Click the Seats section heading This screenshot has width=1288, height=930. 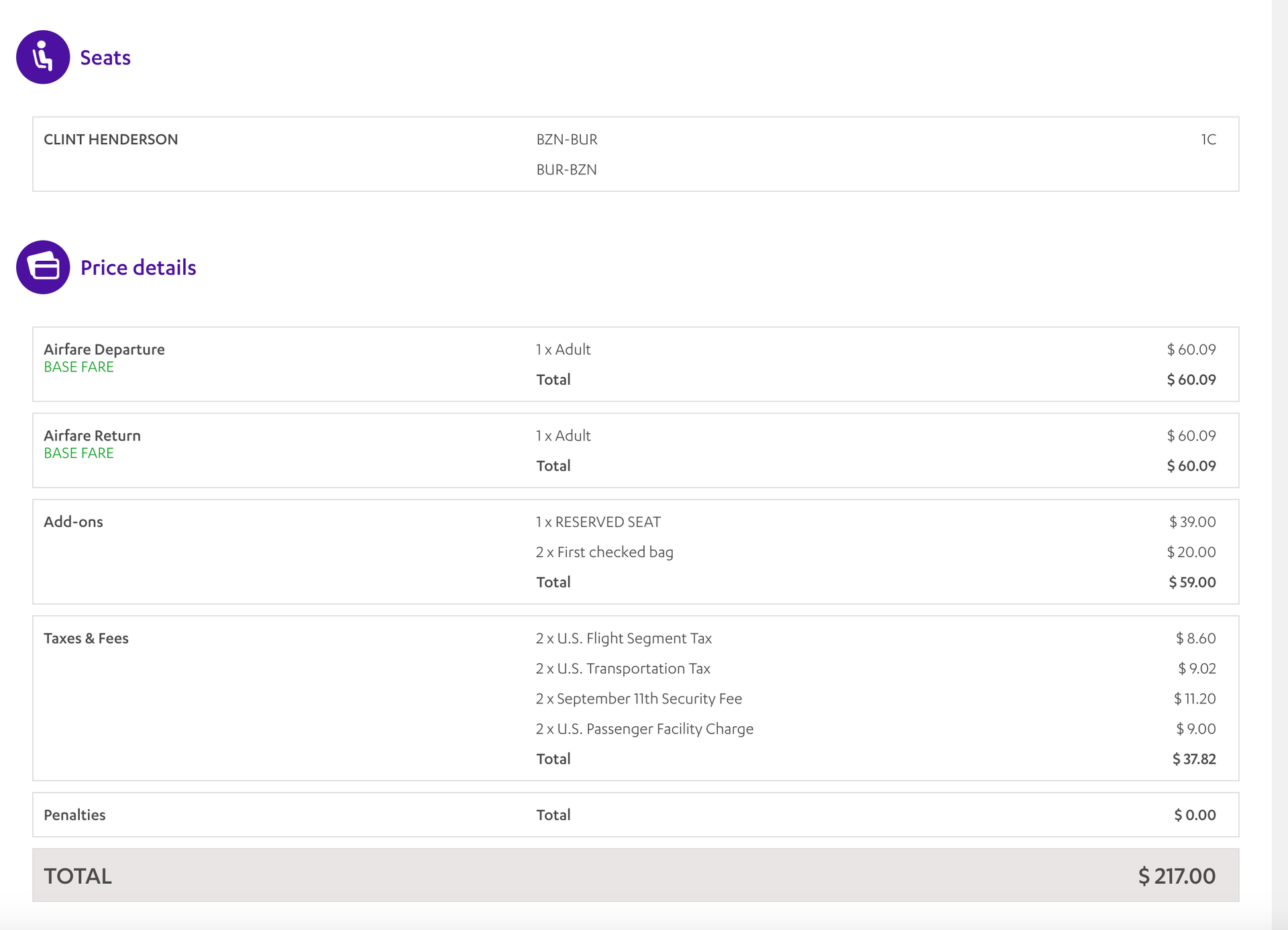coord(105,58)
